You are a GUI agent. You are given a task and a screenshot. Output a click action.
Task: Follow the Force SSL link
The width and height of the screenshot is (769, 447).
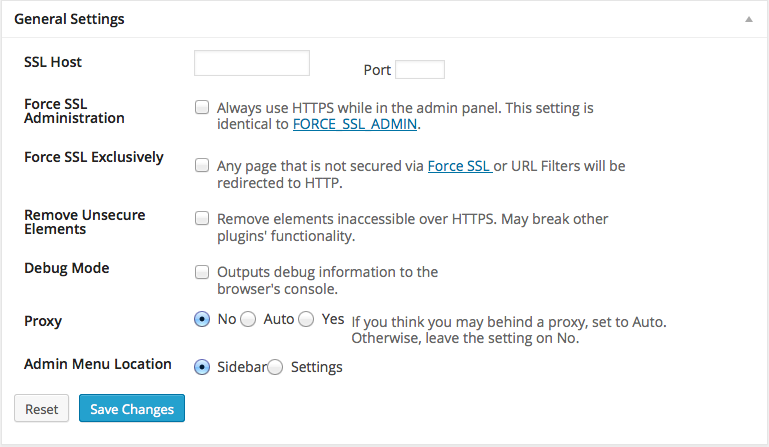click(x=459, y=166)
